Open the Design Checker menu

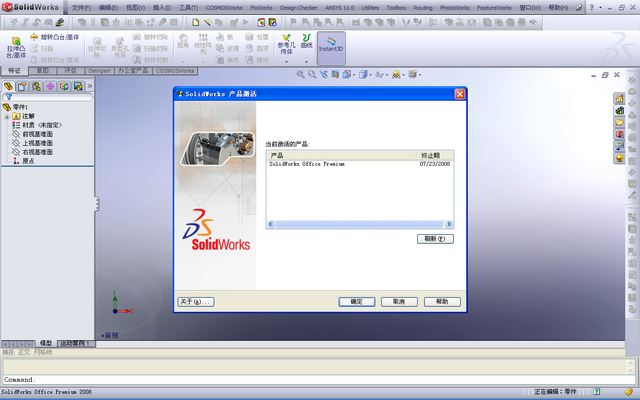click(298, 8)
